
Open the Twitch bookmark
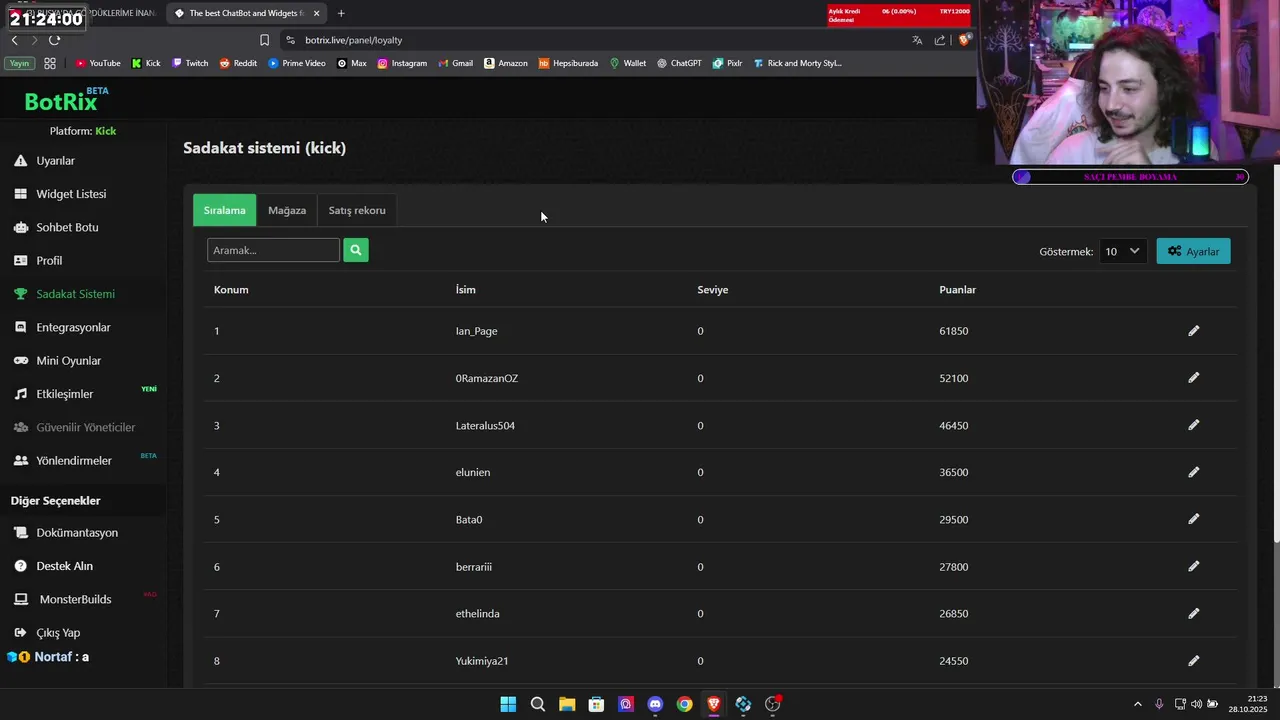(x=190, y=63)
